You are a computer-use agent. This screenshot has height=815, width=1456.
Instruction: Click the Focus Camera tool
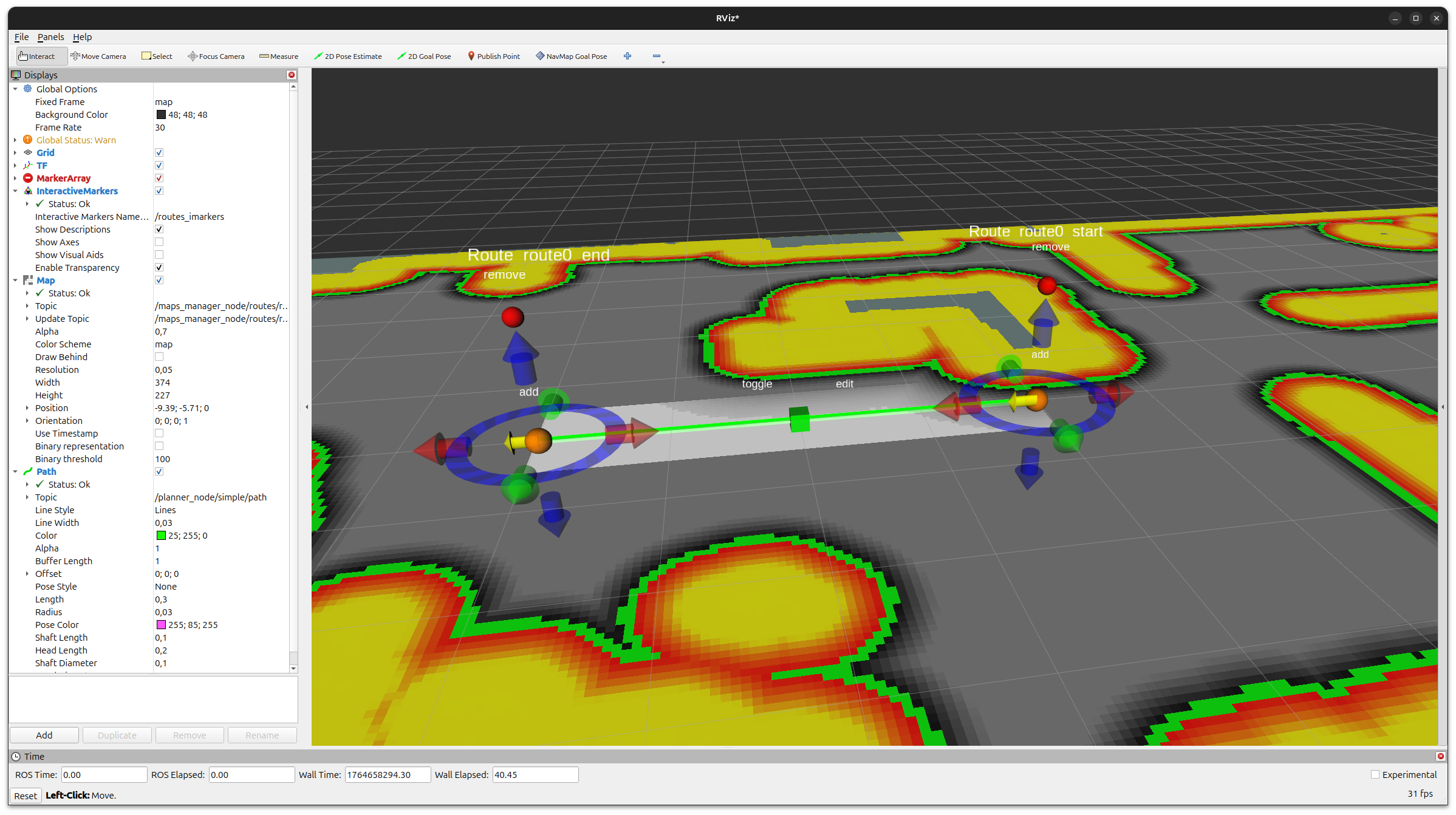216,56
